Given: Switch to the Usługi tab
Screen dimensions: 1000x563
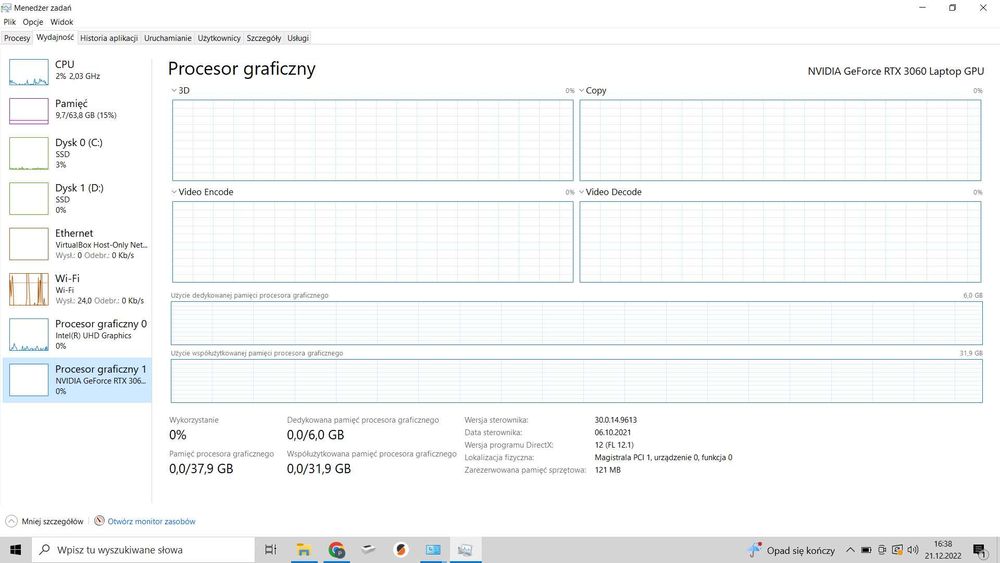Looking at the screenshot, I should point(298,38).
